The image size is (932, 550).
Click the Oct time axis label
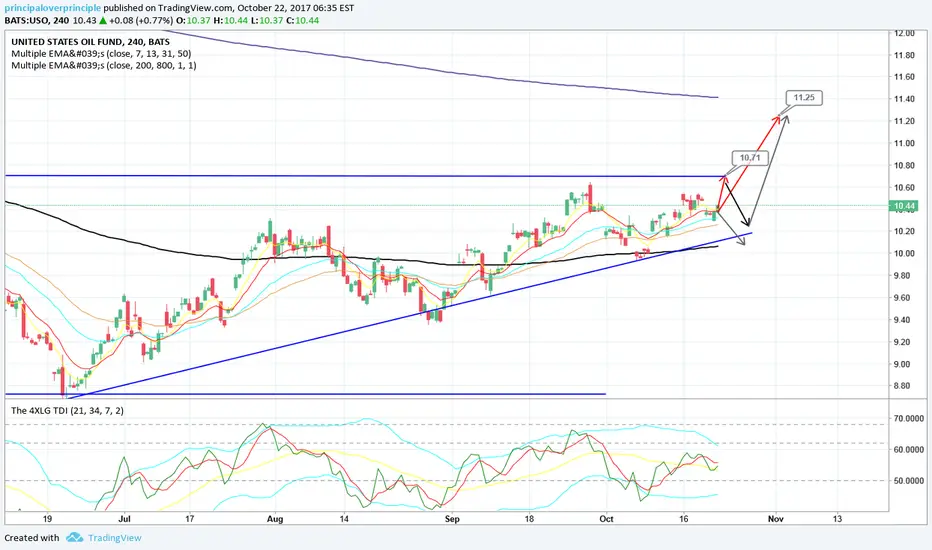click(x=606, y=518)
